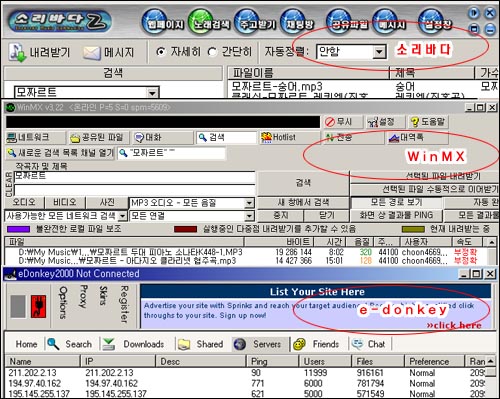This screenshot has height=399, width=500.
Task: Click the purple 불완전한 로컬 파일 보조 swatch
Action: point(18,229)
